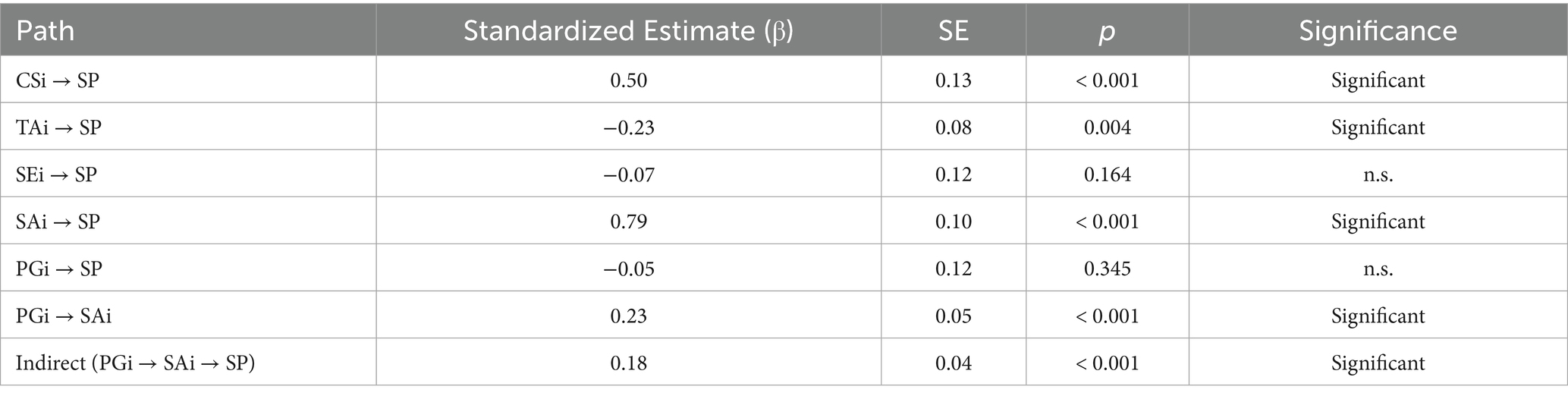Viewport: 1568px width, 399px height.
Task: Click the 0.004 p-value cell
Action: click(x=1107, y=127)
